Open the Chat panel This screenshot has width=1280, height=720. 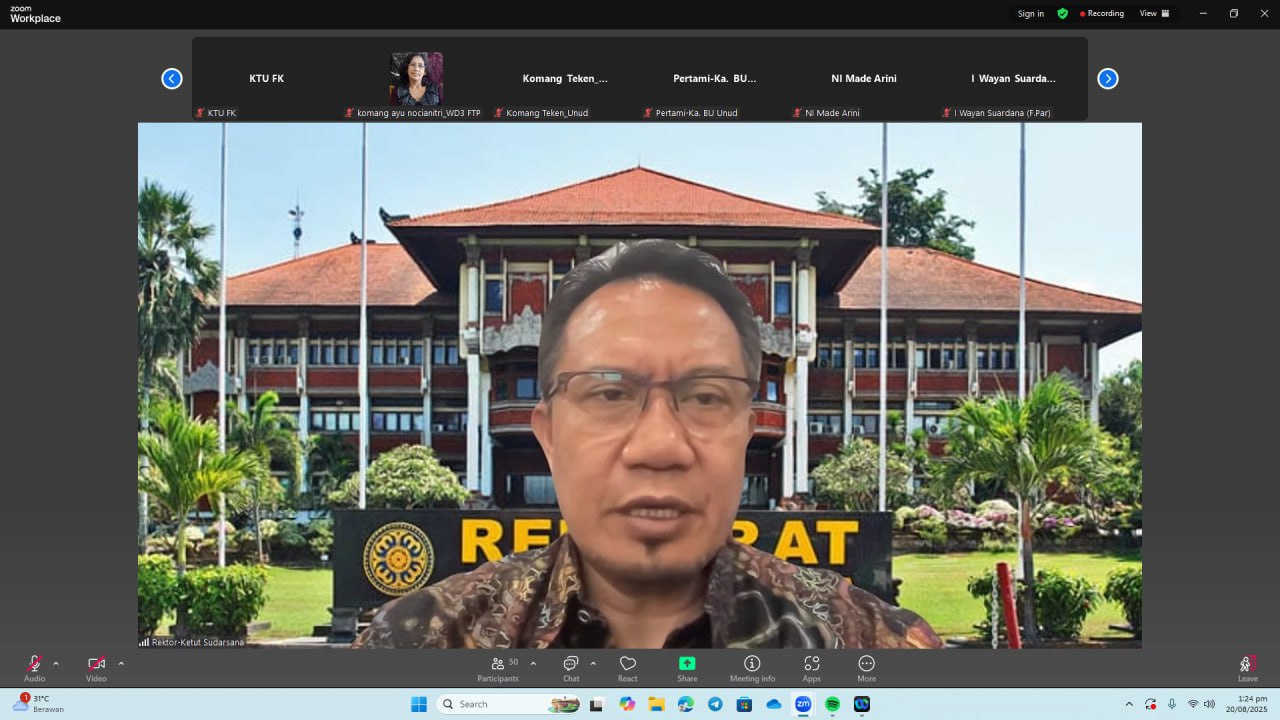pos(571,668)
